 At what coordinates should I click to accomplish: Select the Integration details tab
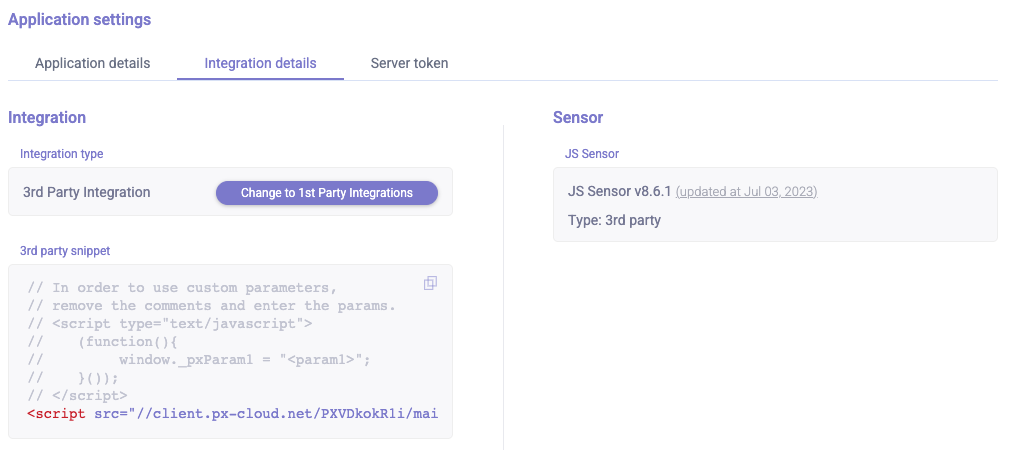coord(260,63)
